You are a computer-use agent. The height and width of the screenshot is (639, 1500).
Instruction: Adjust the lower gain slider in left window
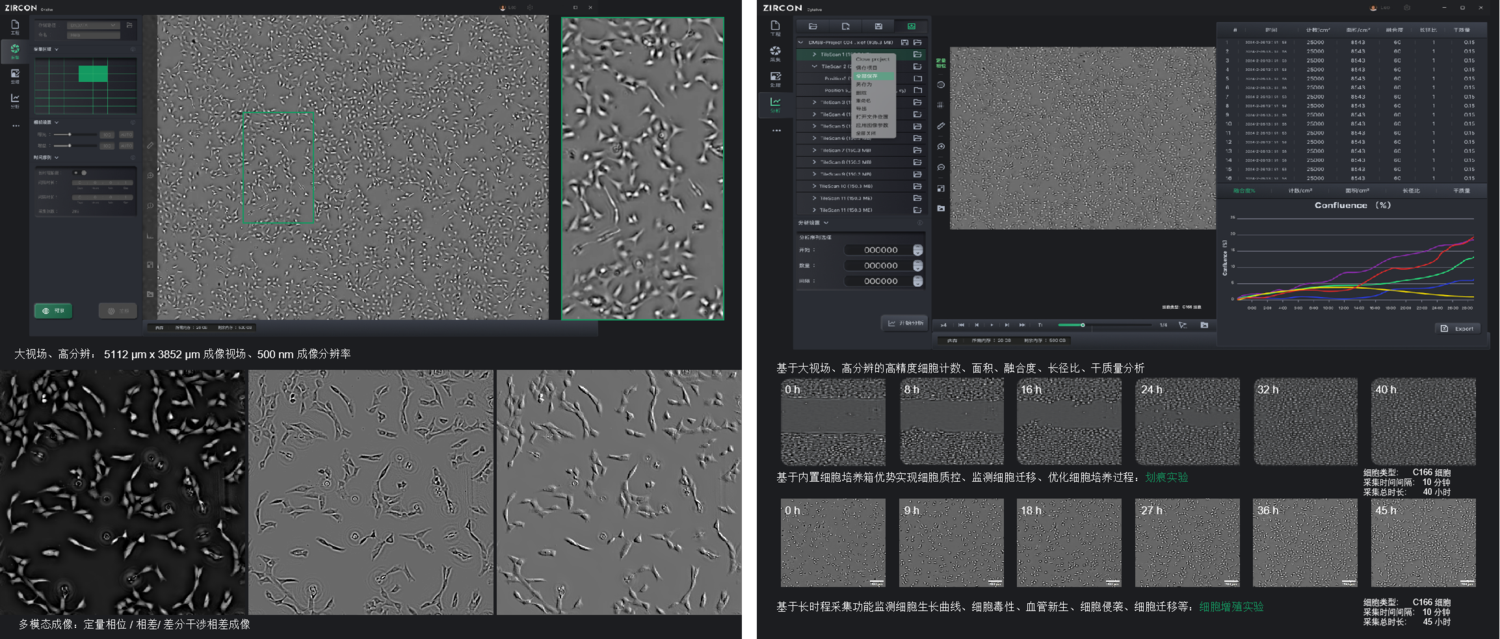(74, 145)
